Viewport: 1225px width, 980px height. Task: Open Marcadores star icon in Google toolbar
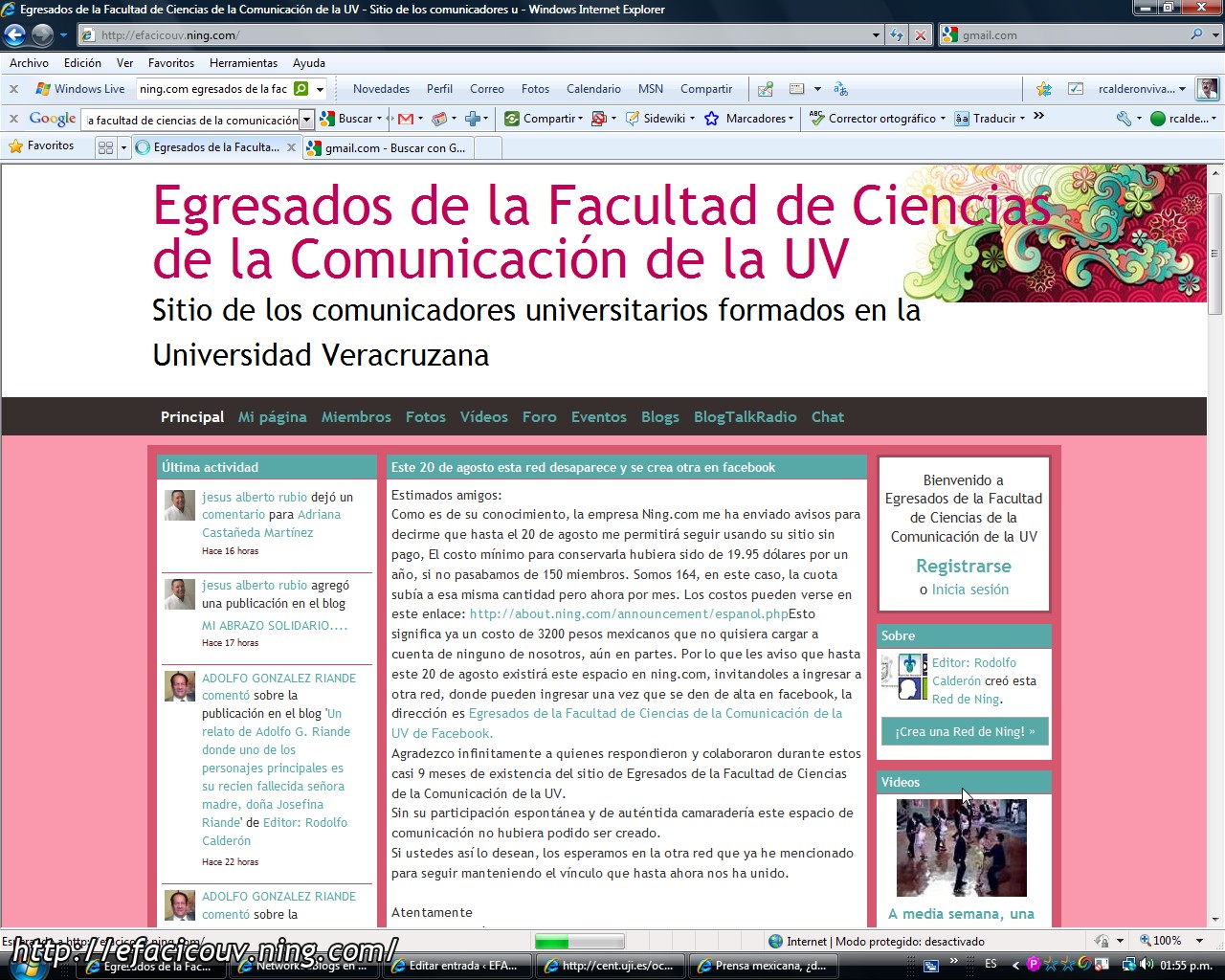(711, 119)
